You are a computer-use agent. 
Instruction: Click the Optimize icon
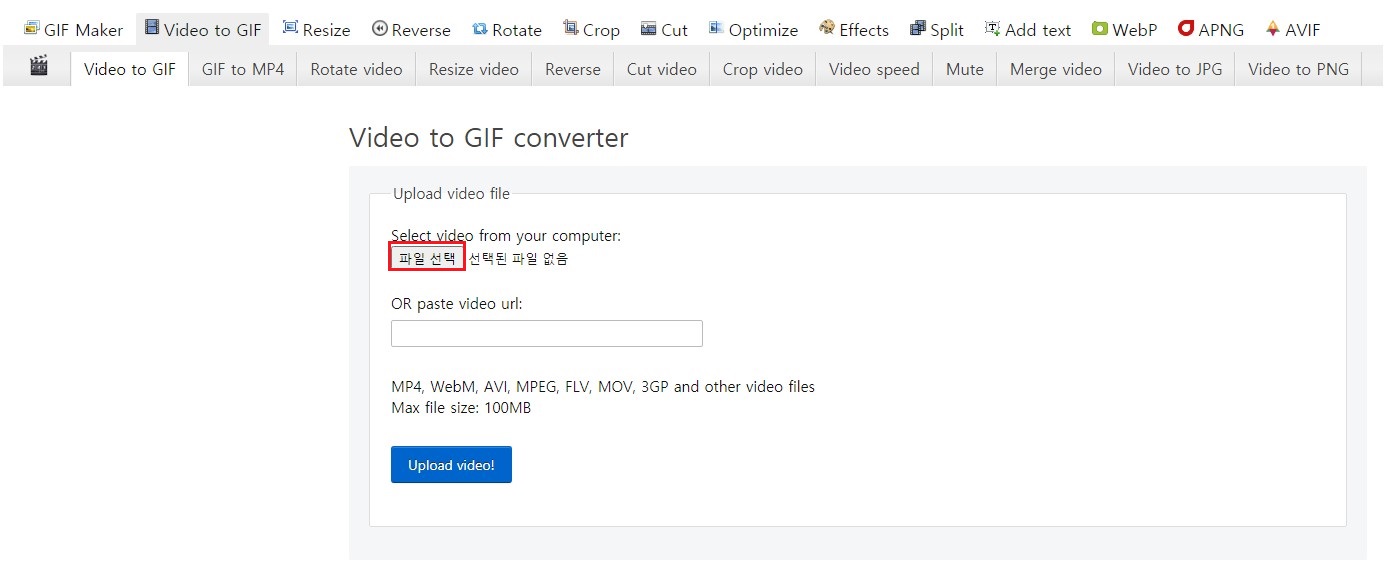point(716,28)
